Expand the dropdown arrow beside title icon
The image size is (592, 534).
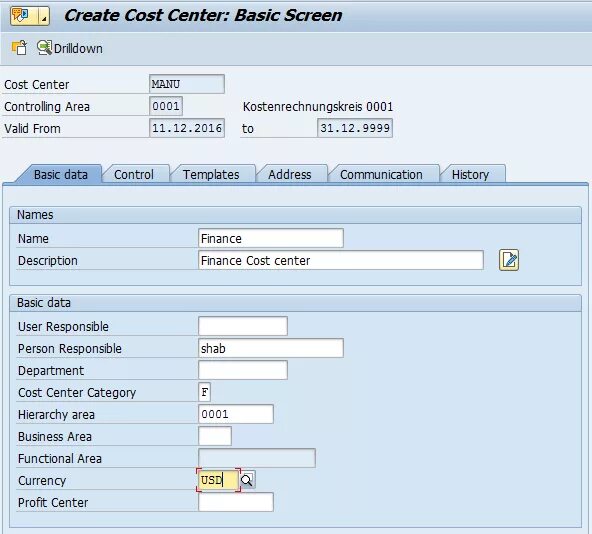click(44, 15)
